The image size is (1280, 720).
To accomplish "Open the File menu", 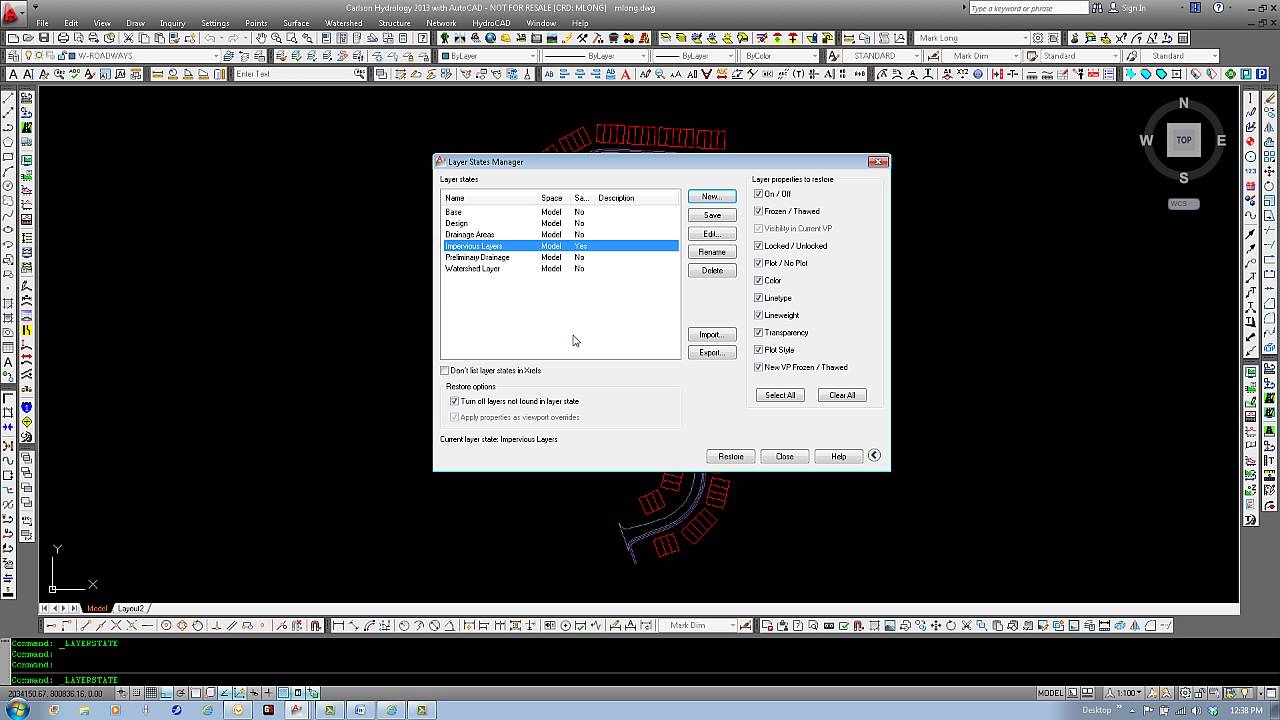I will click(x=42, y=23).
